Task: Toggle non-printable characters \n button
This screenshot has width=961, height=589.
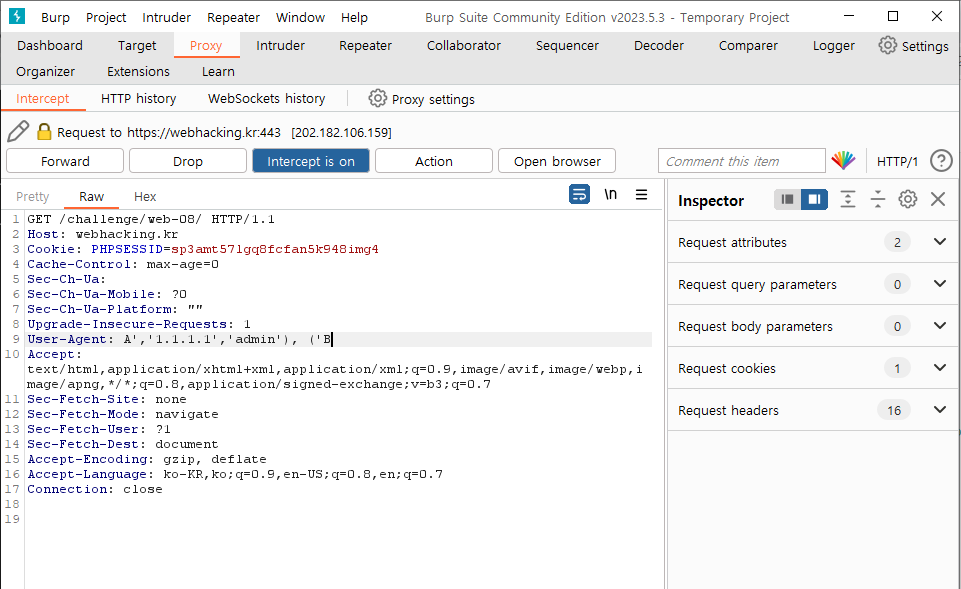Action: pos(610,194)
